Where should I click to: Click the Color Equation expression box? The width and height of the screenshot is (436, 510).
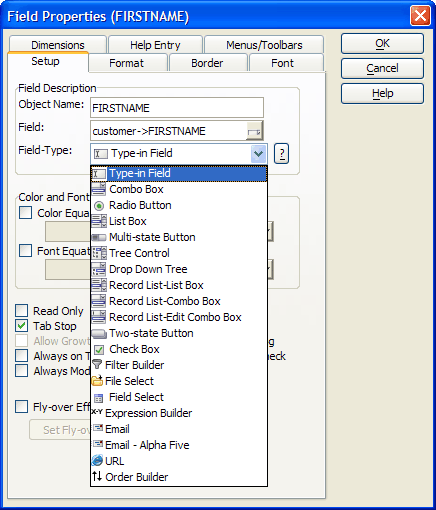coord(68,232)
